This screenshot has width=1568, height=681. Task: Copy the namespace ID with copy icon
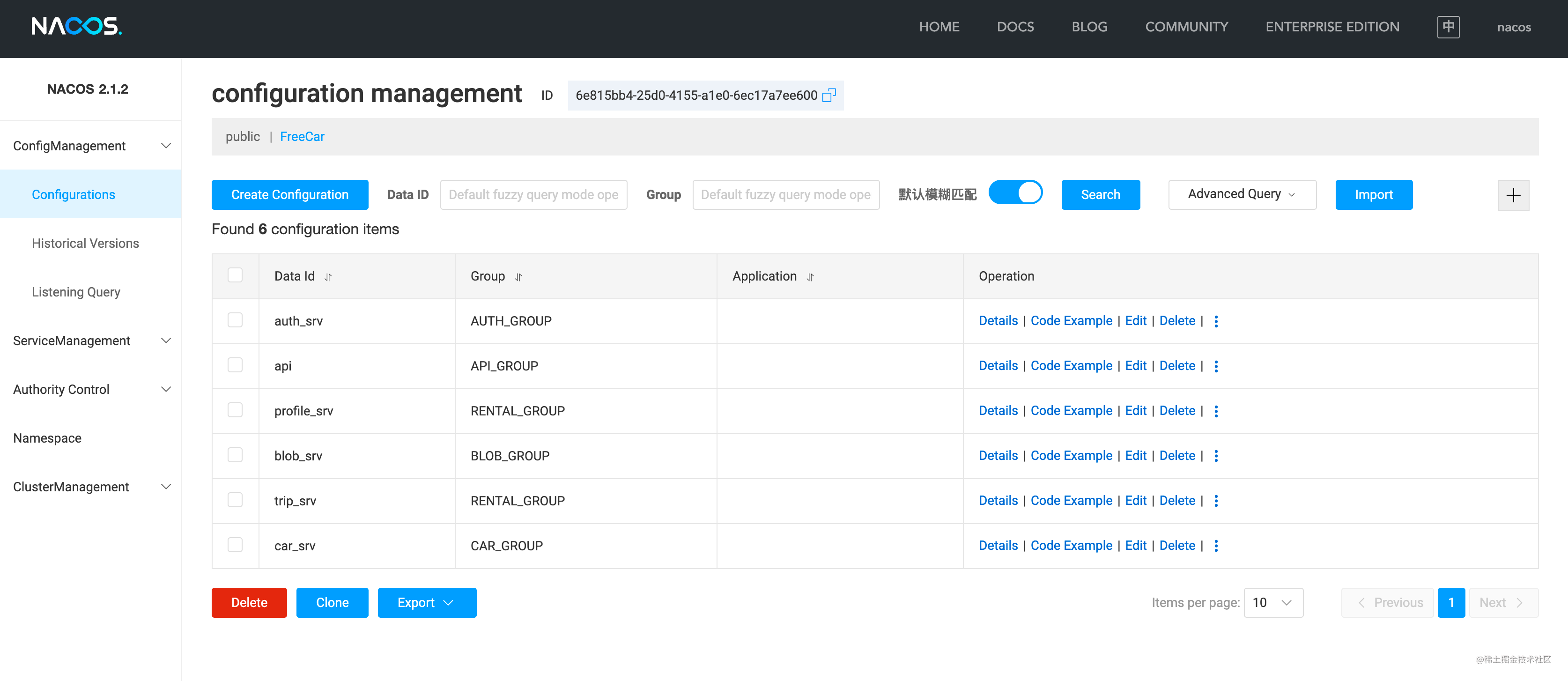point(828,96)
